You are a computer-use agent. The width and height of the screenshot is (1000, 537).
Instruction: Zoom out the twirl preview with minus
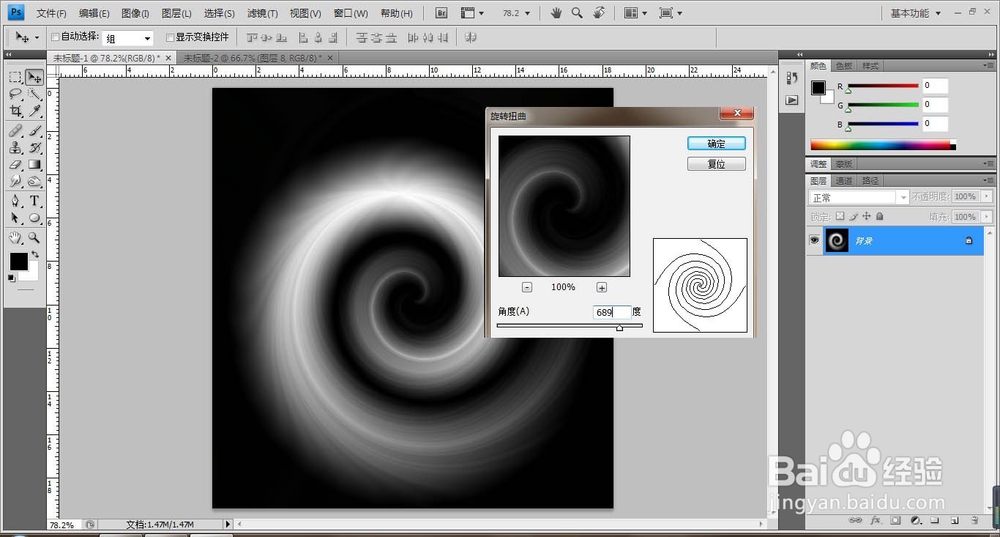tap(527, 288)
